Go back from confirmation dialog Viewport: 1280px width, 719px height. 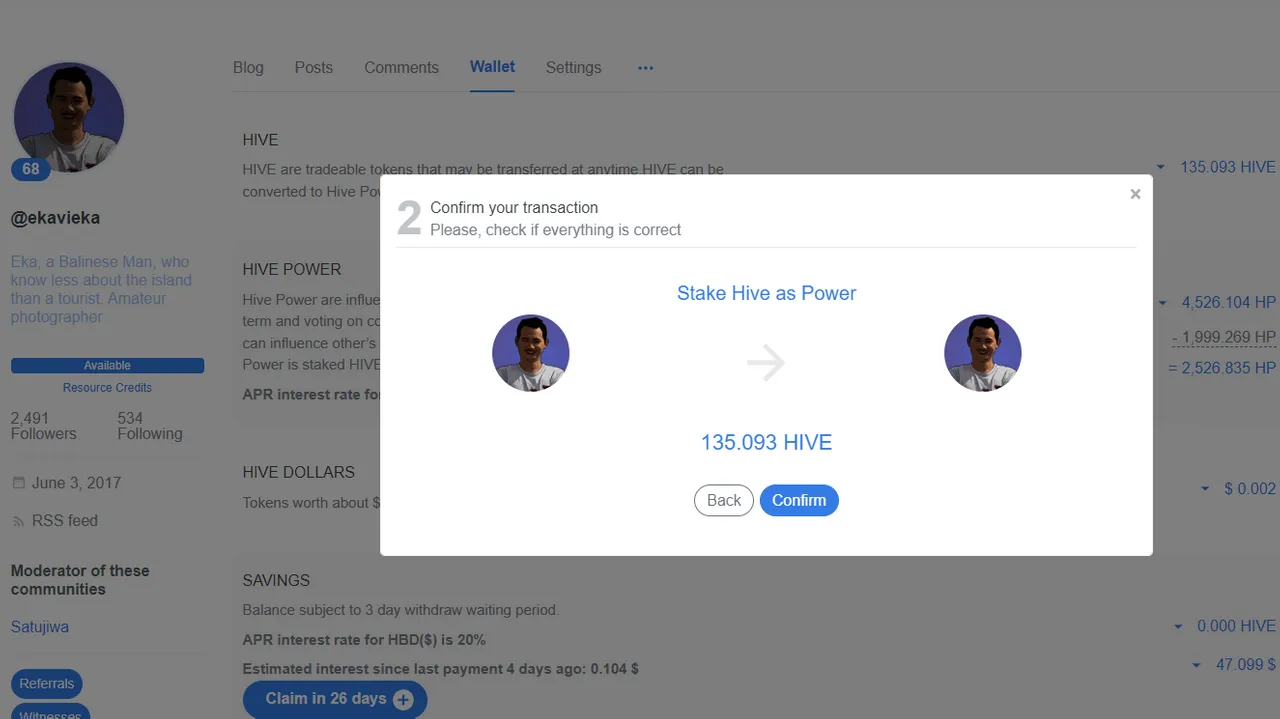tap(724, 500)
